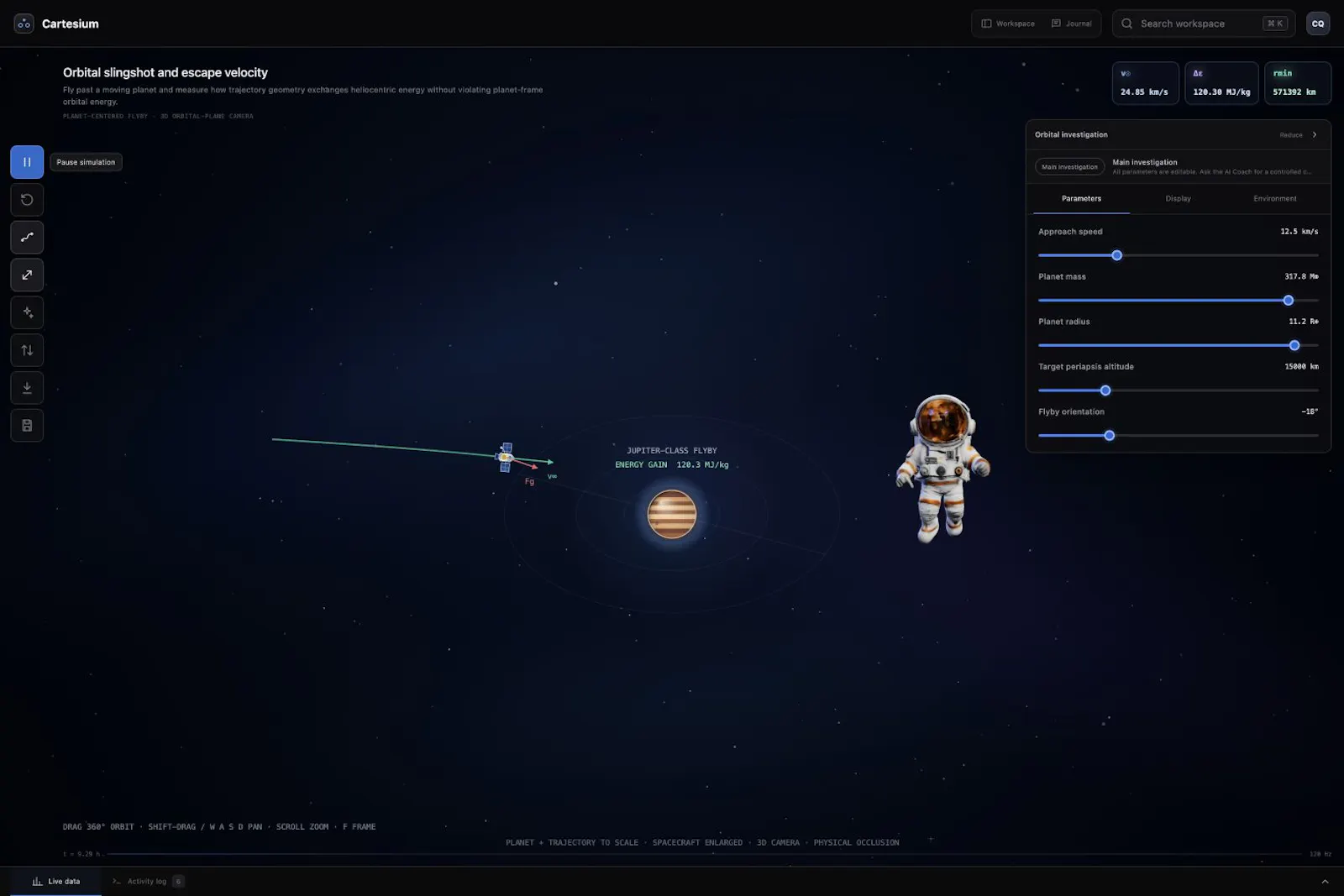Open the Activity log tab

(148, 882)
